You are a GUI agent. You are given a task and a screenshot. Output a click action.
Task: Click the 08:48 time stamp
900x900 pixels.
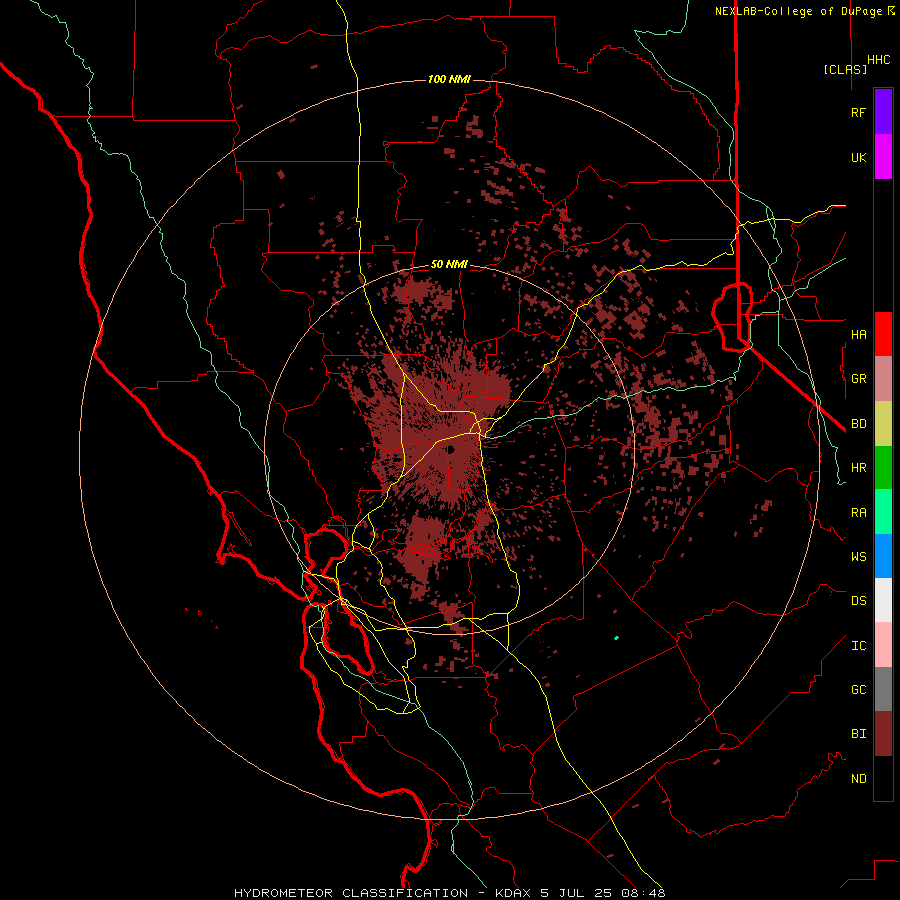pos(643,893)
